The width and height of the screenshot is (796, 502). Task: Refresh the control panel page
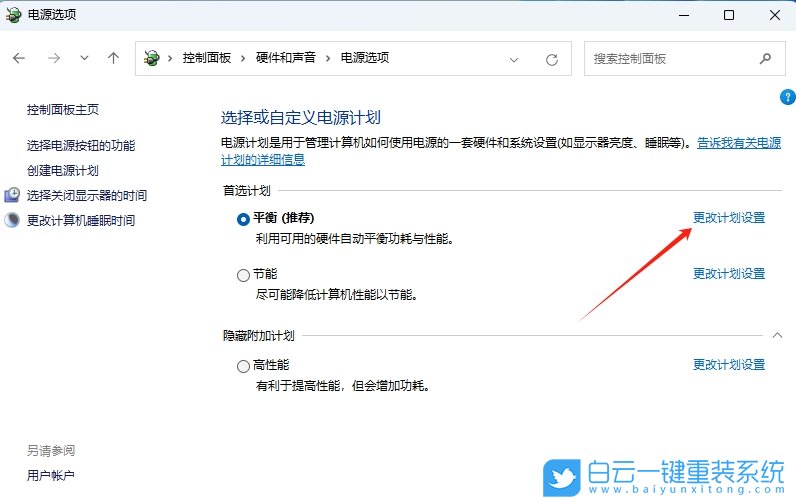[552, 60]
